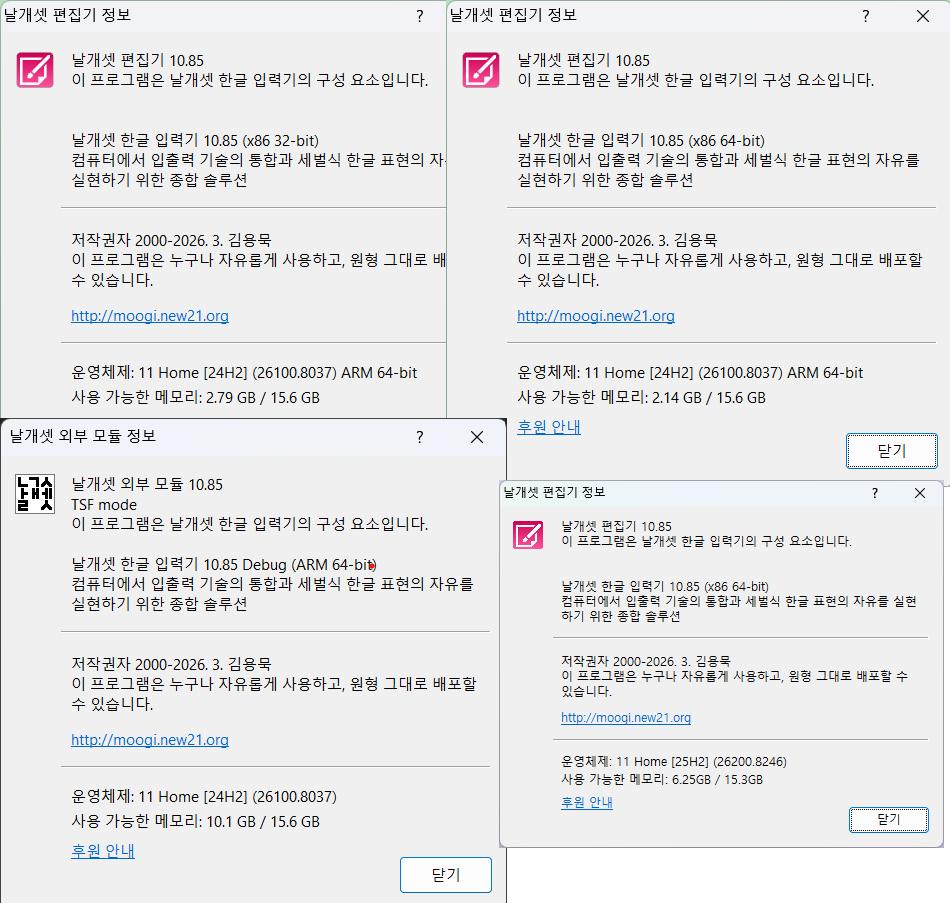Open the ? help button in the 2.14 GB memory window
The height and width of the screenshot is (903, 950).
(x=866, y=16)
